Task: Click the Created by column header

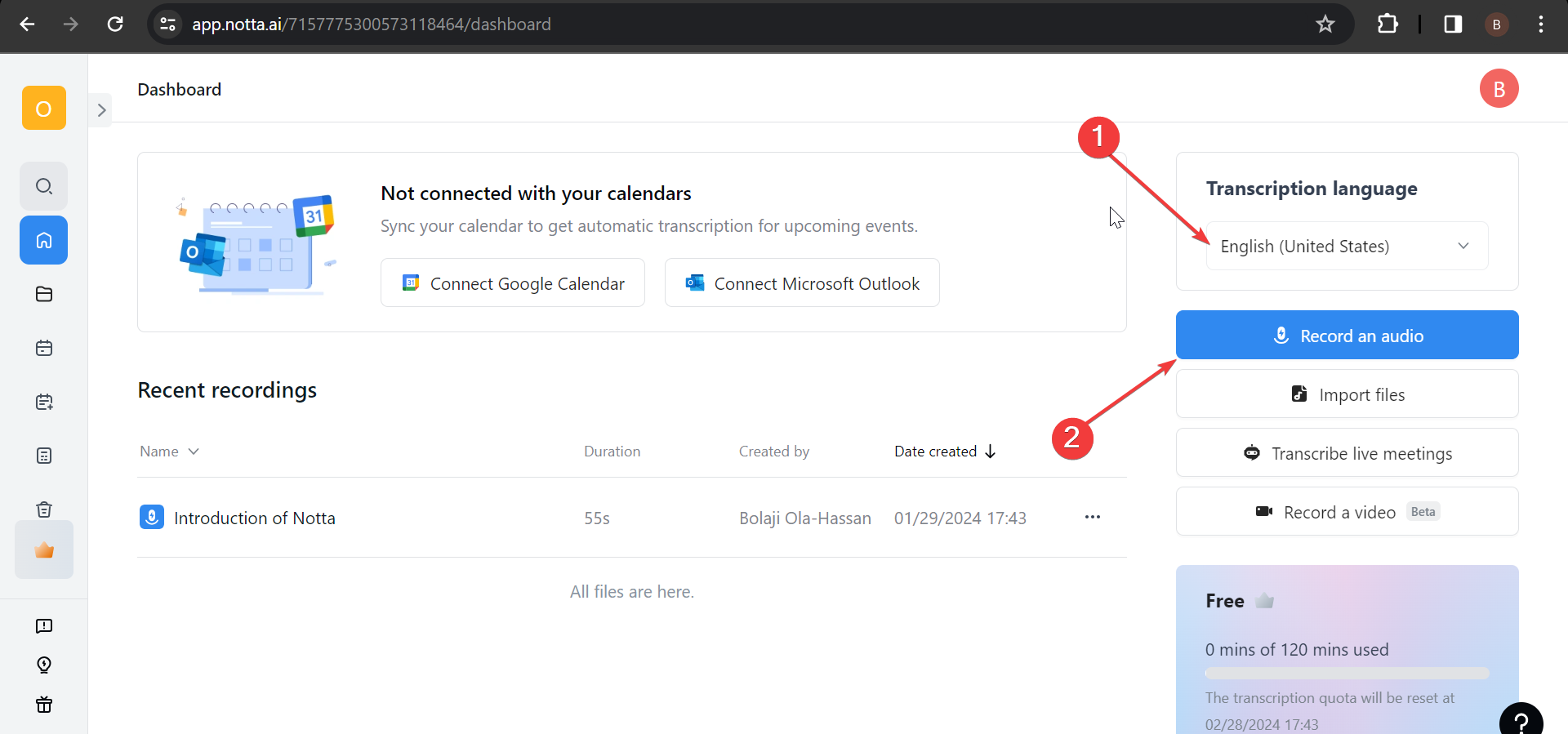Action: (x=774, y=452)
